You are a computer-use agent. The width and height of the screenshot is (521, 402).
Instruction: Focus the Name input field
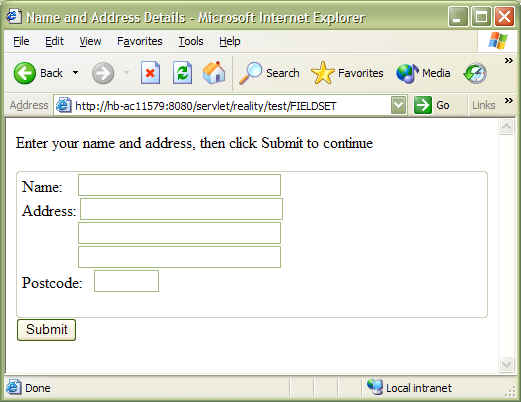click(x=179, y=185)
